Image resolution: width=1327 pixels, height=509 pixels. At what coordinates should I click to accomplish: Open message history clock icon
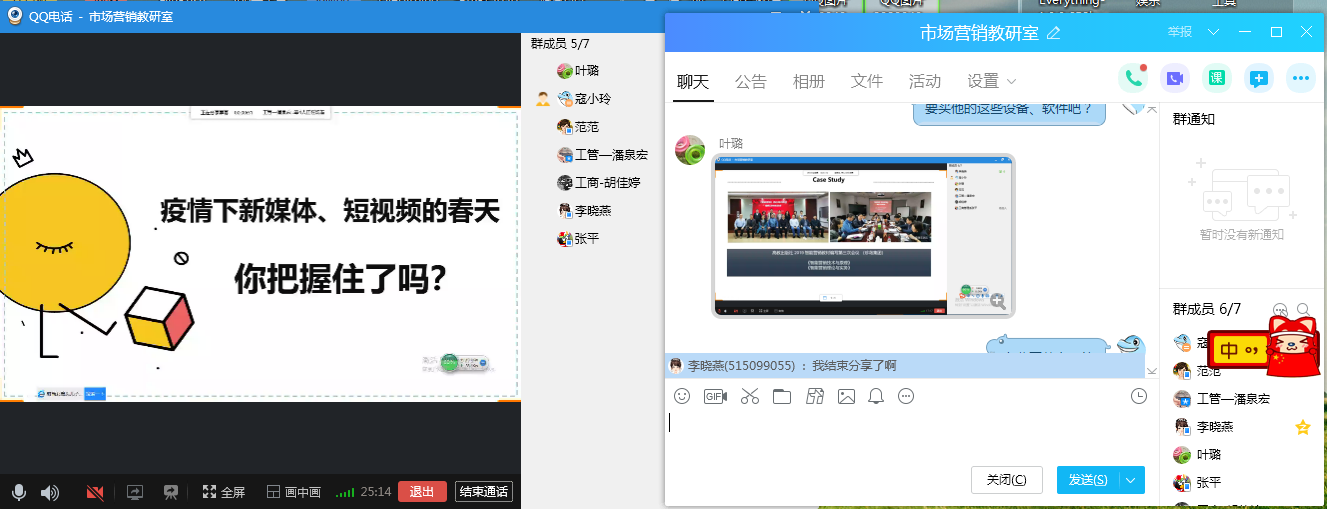pos(1138,396)
